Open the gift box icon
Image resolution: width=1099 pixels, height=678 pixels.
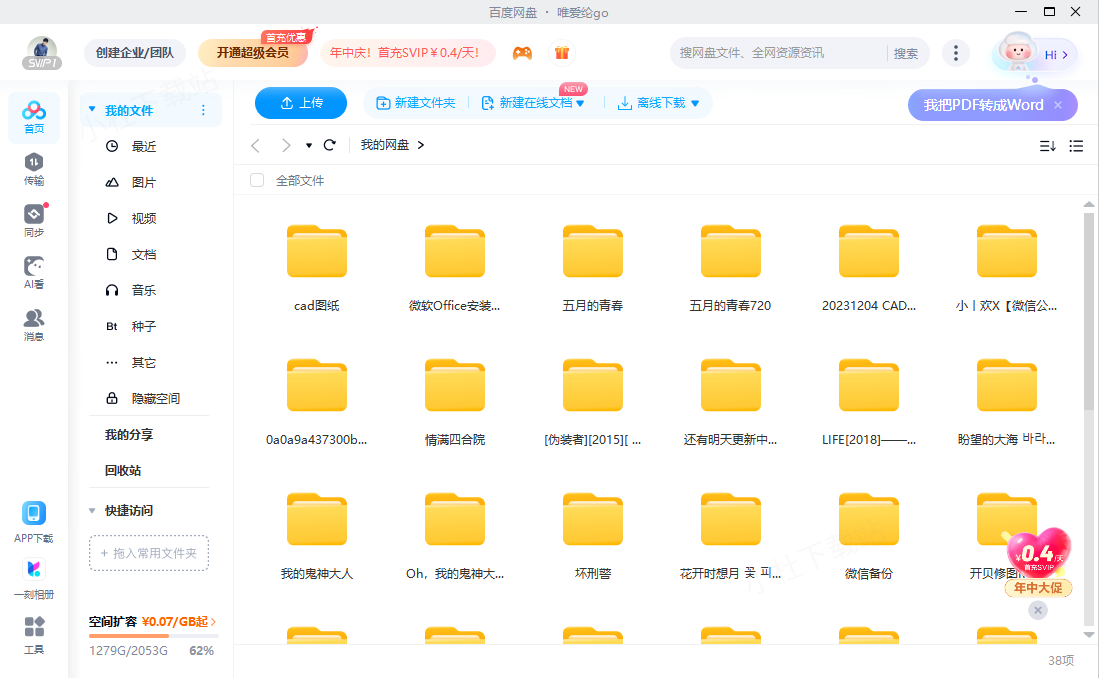561,53
